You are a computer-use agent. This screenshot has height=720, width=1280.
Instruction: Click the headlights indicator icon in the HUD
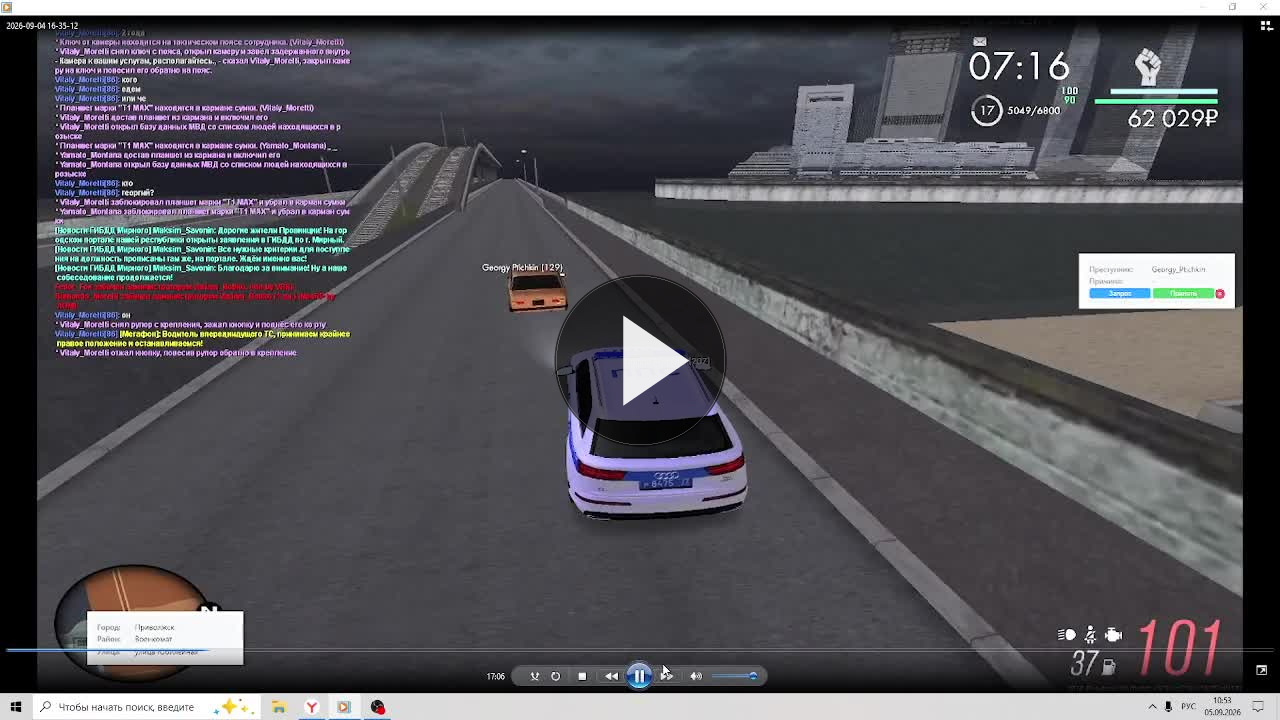(1067, 635)
